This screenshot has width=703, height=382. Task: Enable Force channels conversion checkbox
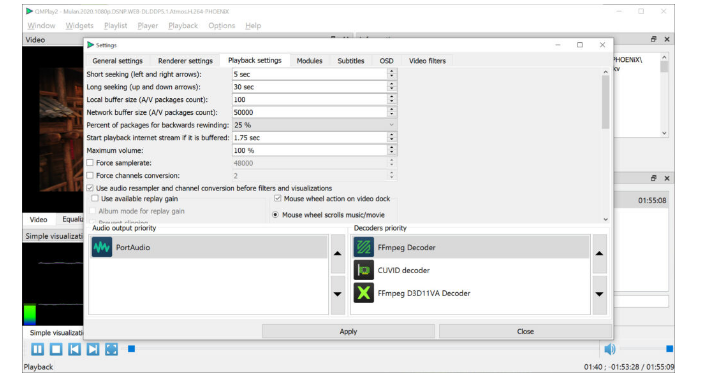(x=90, y=175)
